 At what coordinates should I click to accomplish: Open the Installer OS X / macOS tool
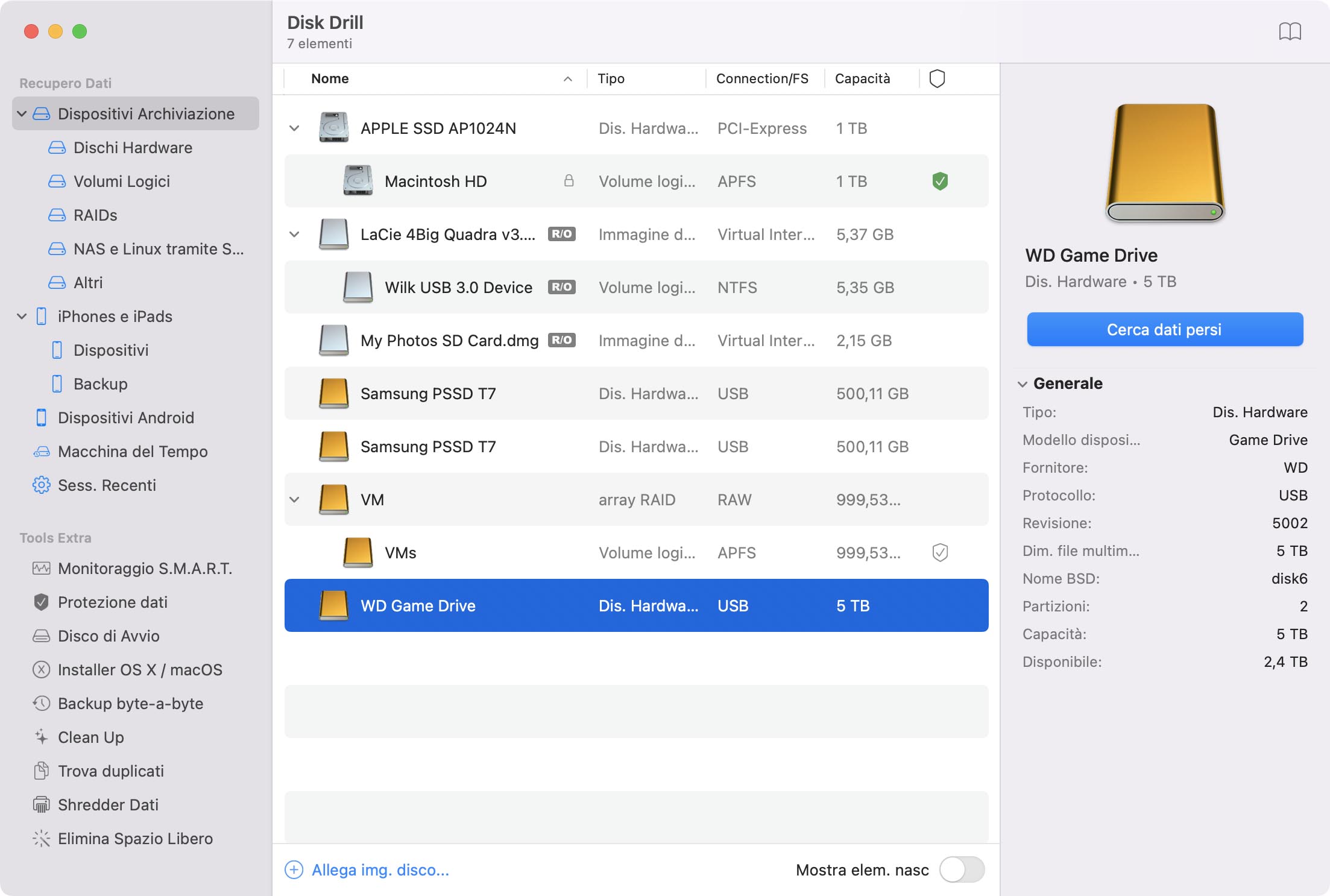click(x=139, y=668)
